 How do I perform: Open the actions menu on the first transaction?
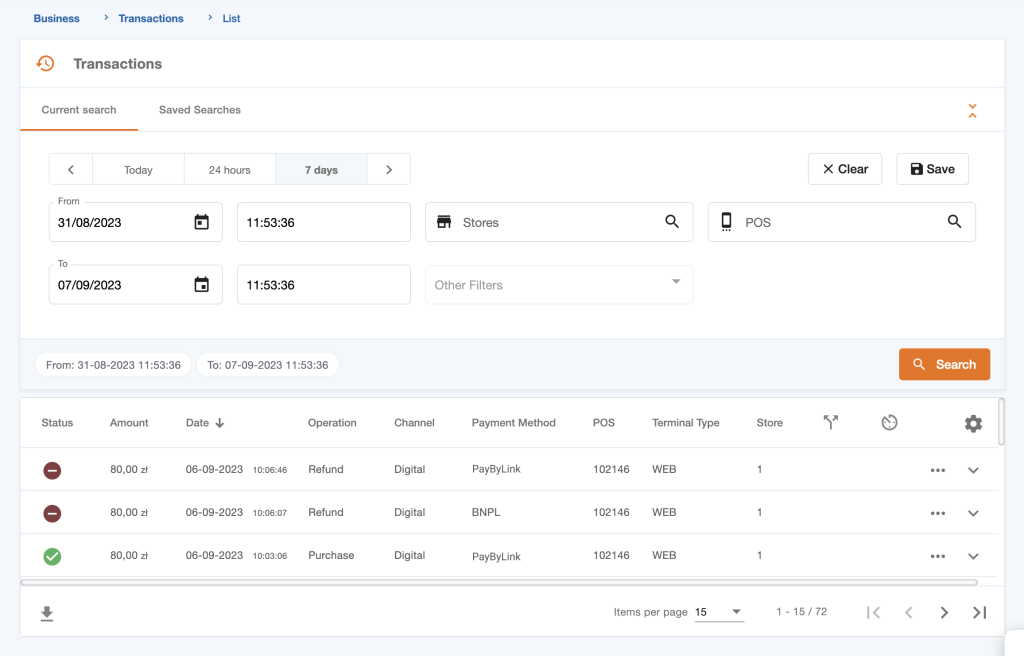pyautogui.click(x=937, y=469)
